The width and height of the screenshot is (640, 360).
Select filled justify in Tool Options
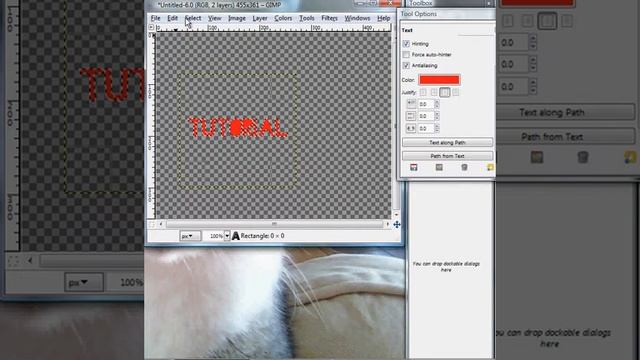pyautogui.click(x=456, y=93)
